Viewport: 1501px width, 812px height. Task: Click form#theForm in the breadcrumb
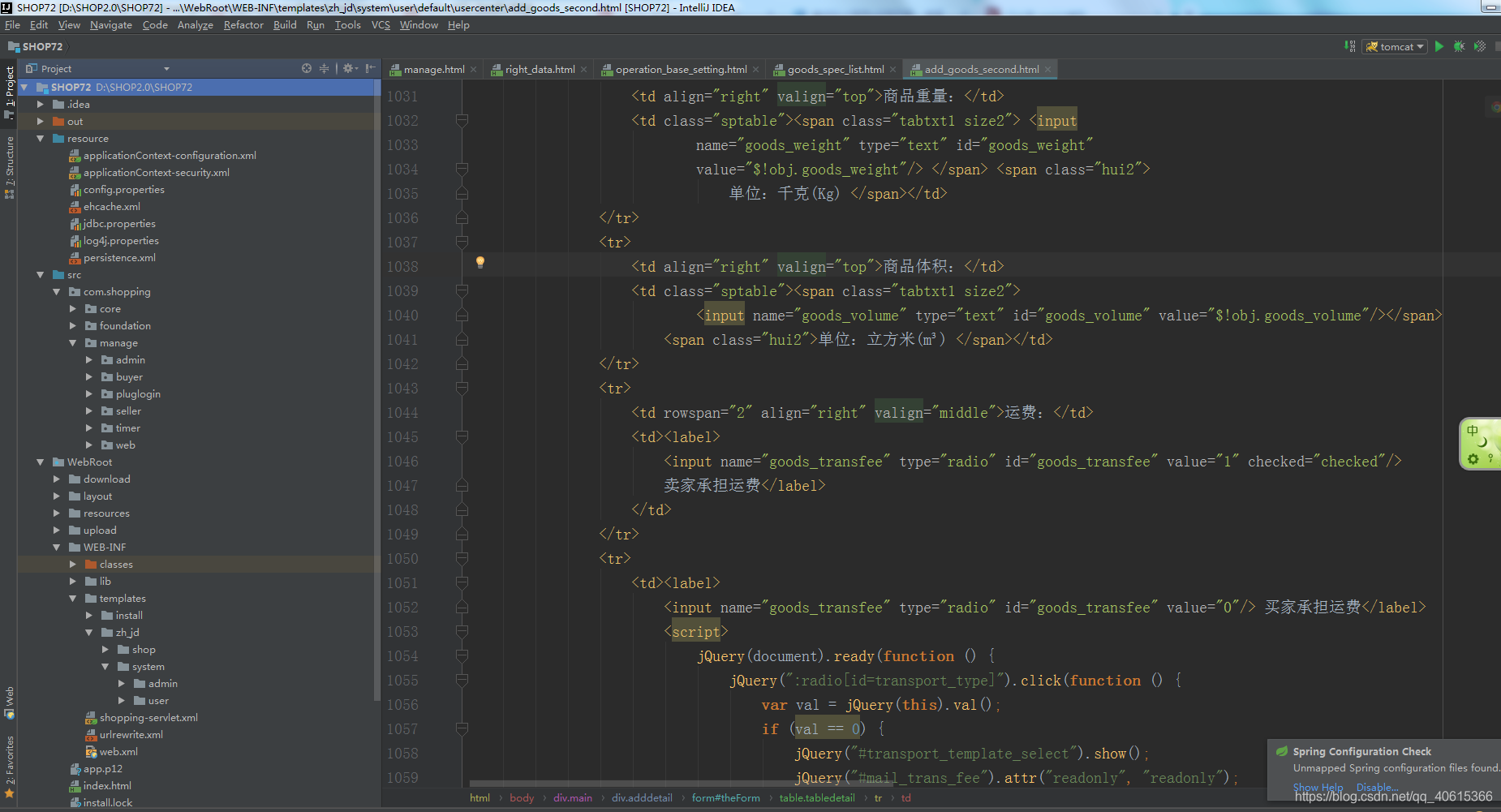tap(725, 798)
